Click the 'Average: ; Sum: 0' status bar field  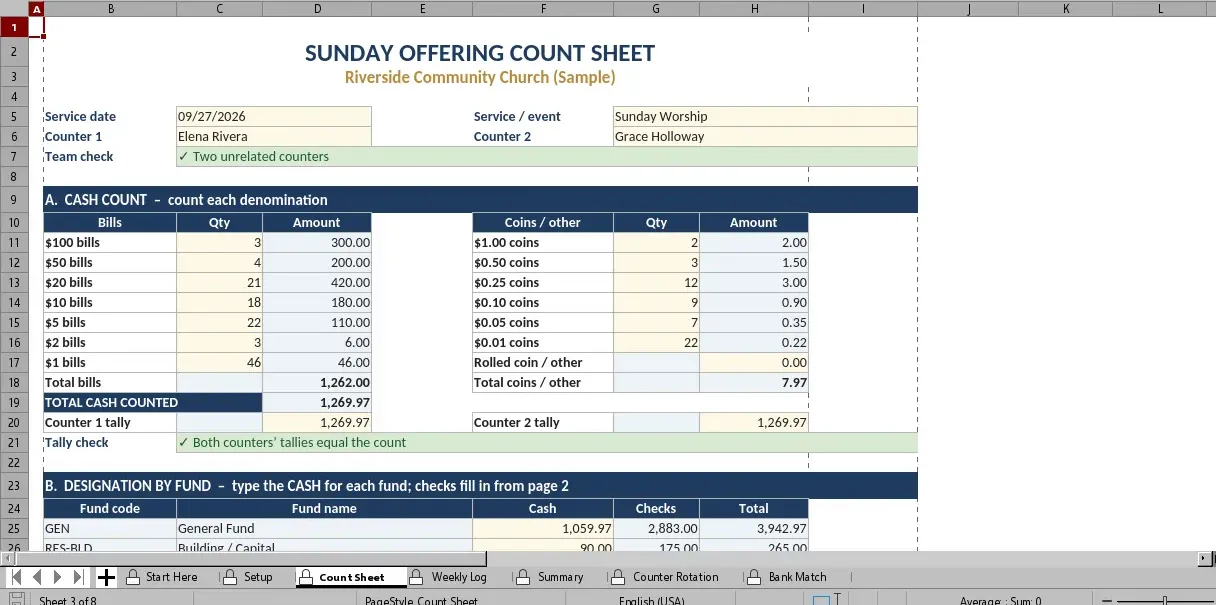click(1000, 601)
